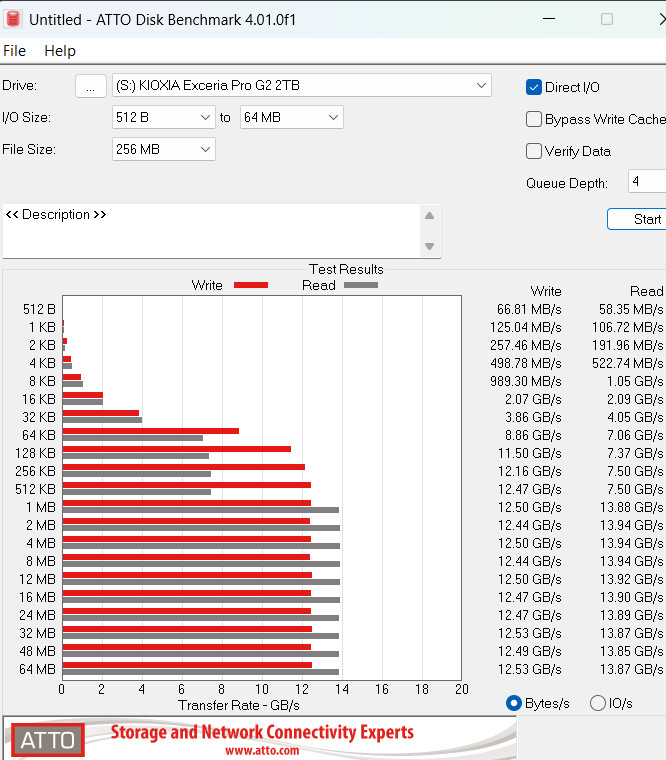The image size is (666, 760).
Task: Uncheck the Direct I/O checkbox
Action: pos(534,87)
